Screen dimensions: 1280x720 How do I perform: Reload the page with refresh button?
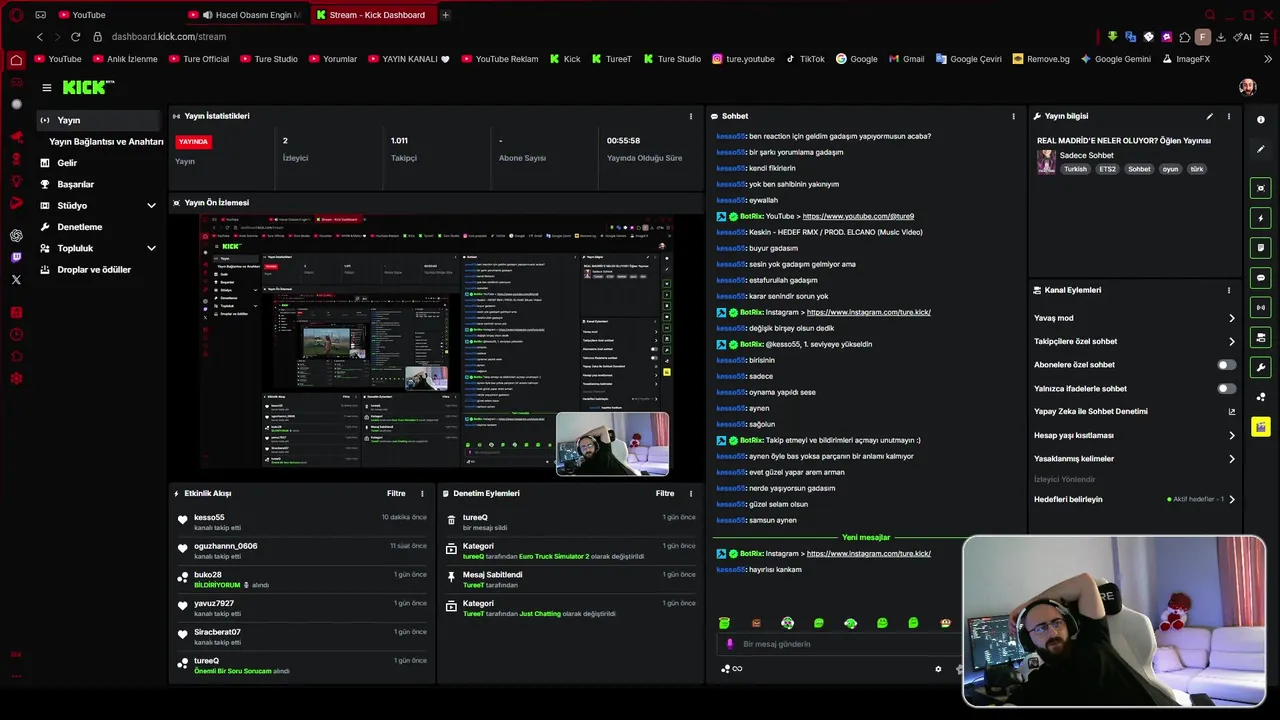point(75,37)
